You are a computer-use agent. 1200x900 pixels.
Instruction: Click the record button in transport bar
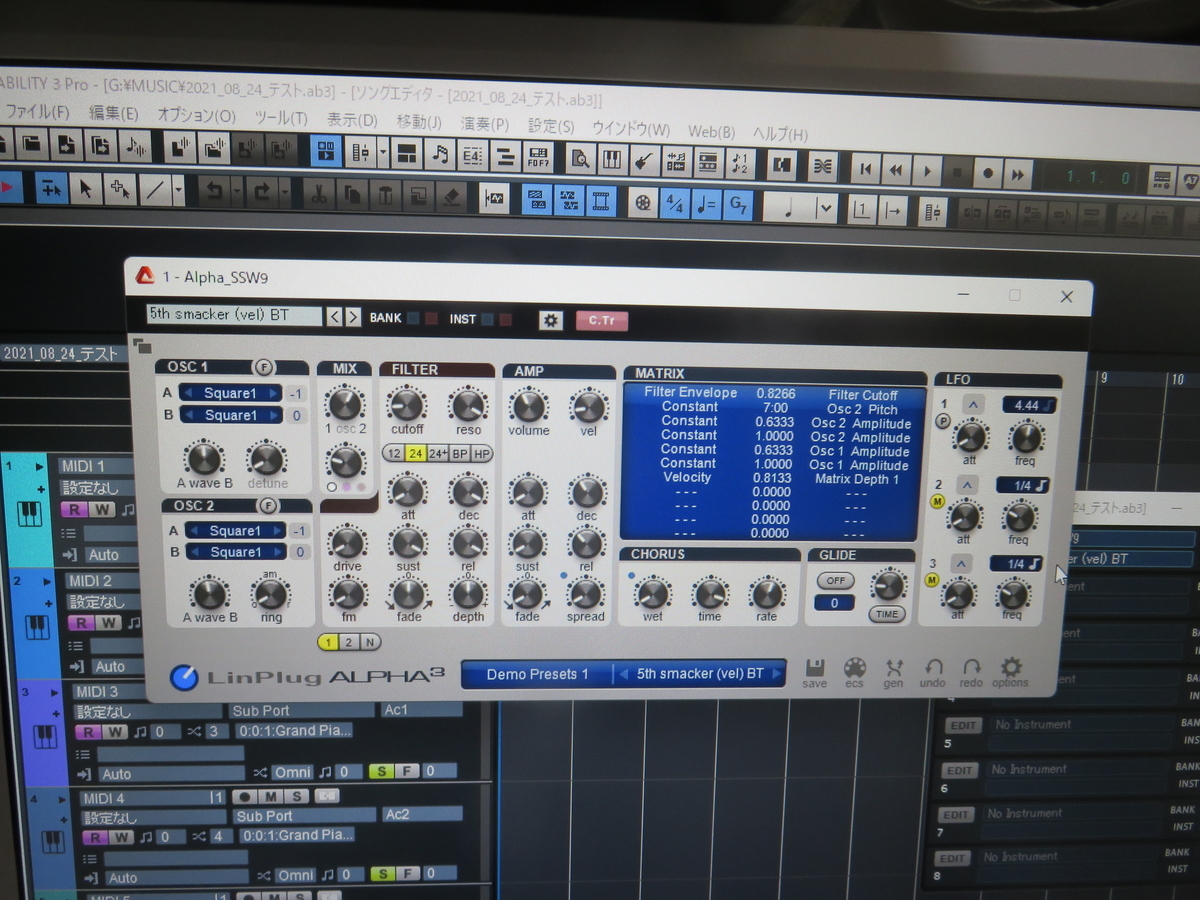[987, 173]
